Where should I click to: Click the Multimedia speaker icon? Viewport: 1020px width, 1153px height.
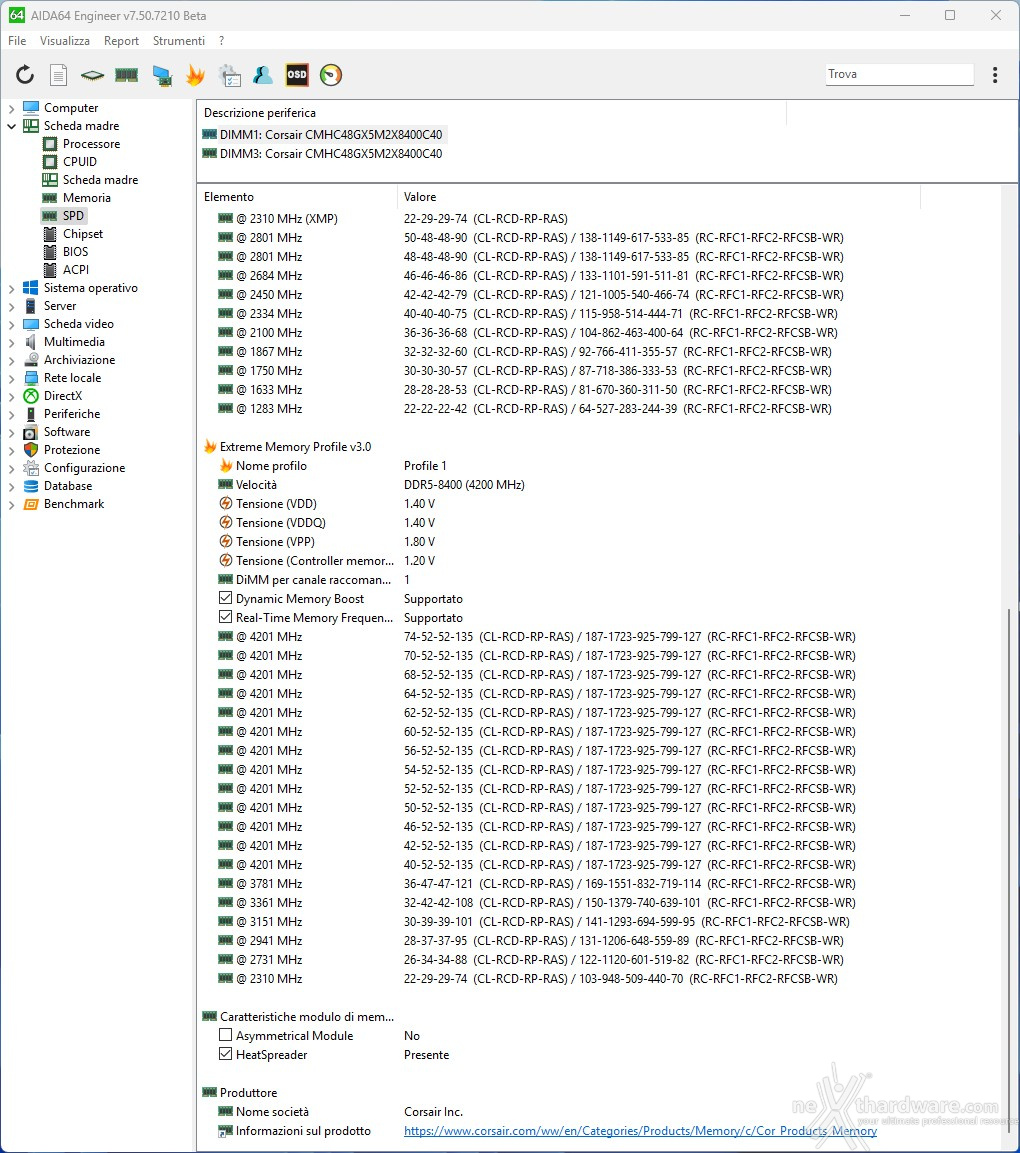[x=31, y=342]
